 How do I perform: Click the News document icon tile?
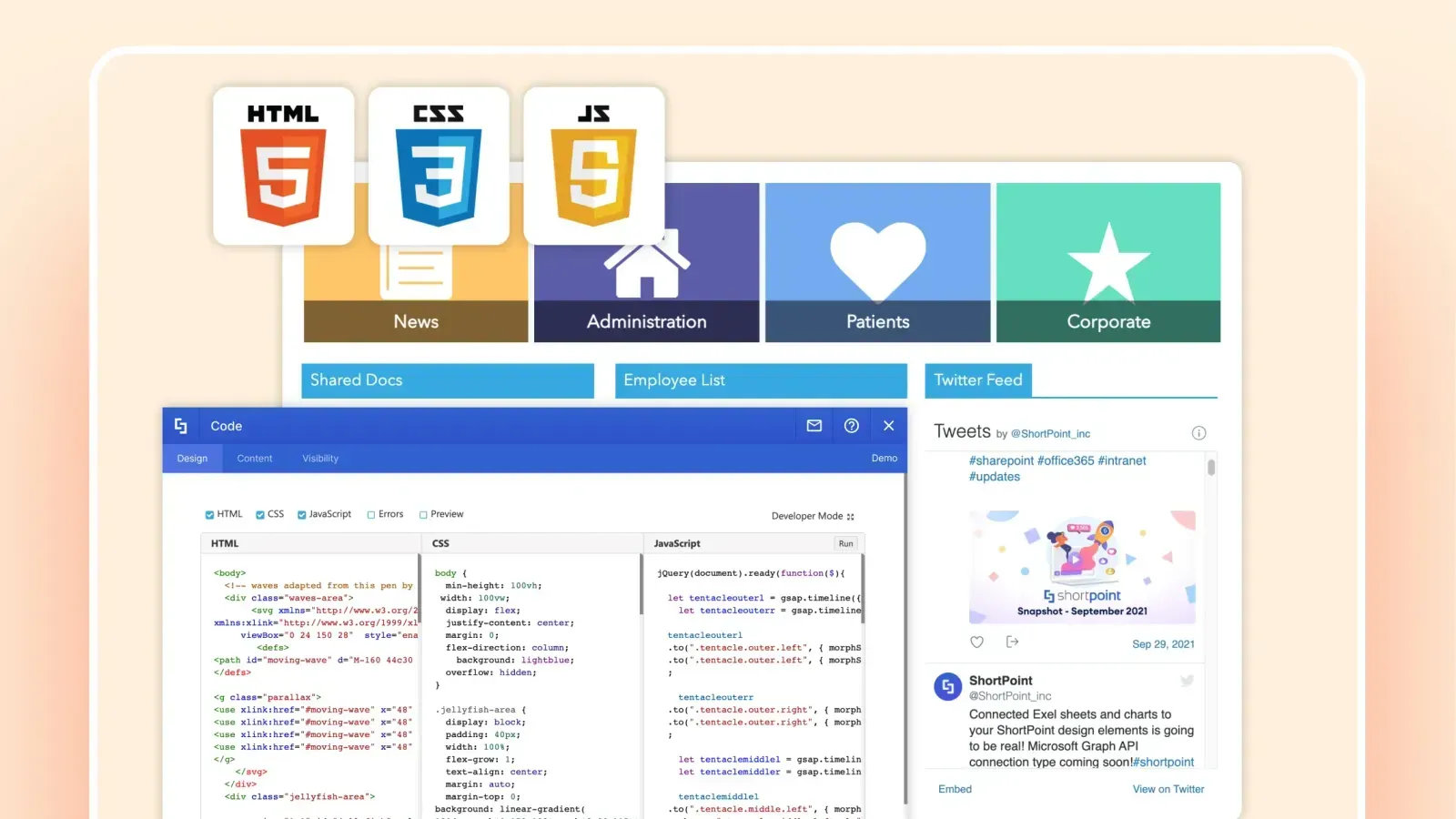coord(415,264)
